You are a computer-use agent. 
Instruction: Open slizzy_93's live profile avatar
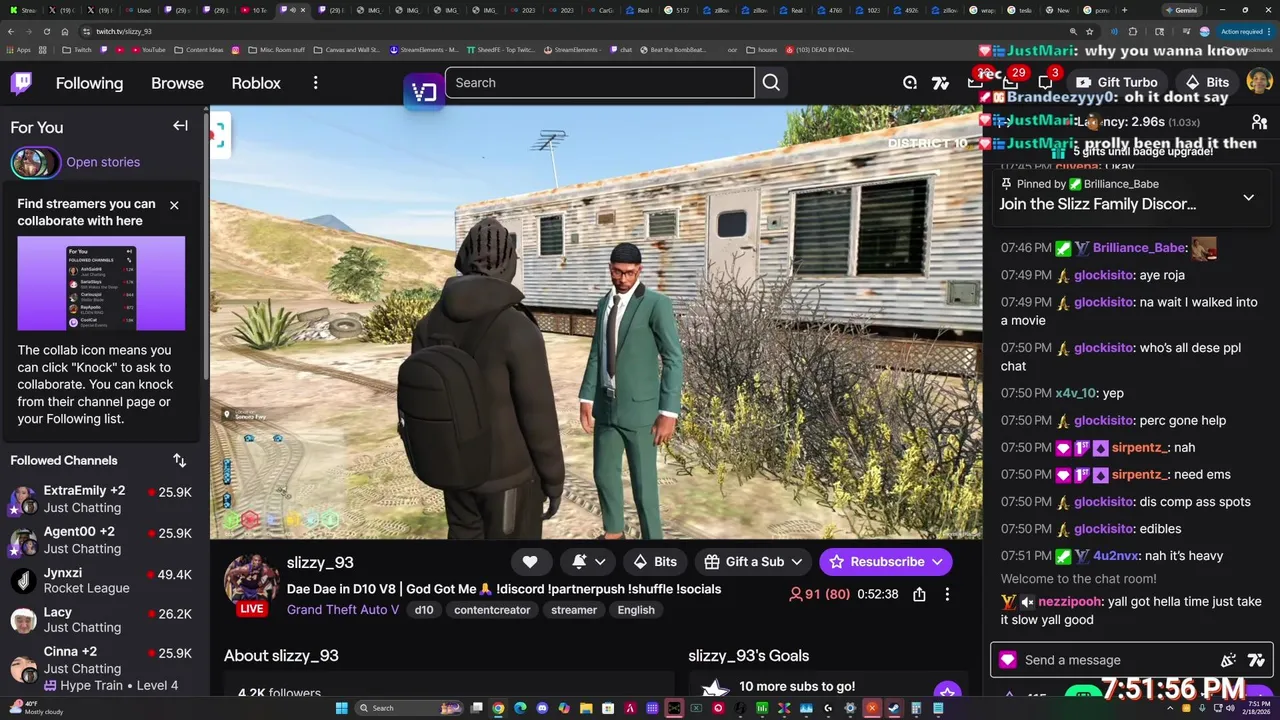tap(251, 582)
